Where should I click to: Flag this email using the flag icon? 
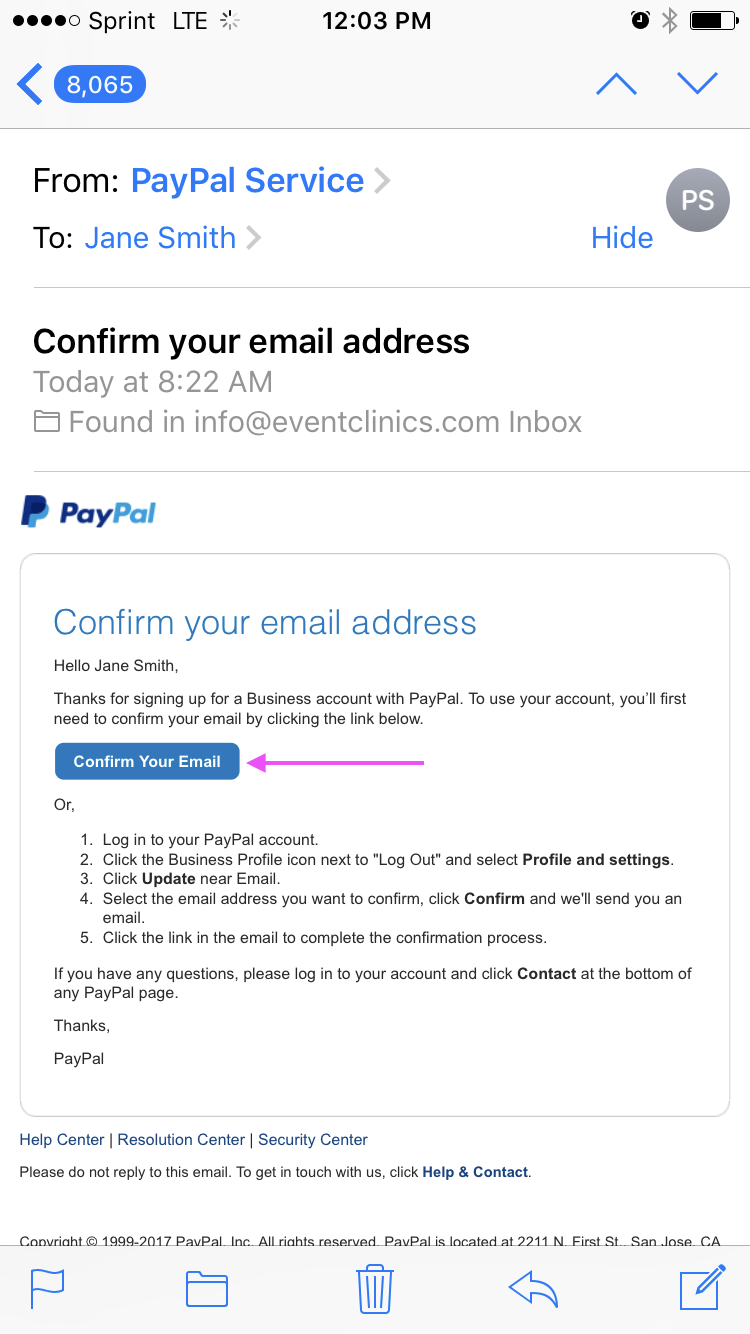tap(47, 1289)
